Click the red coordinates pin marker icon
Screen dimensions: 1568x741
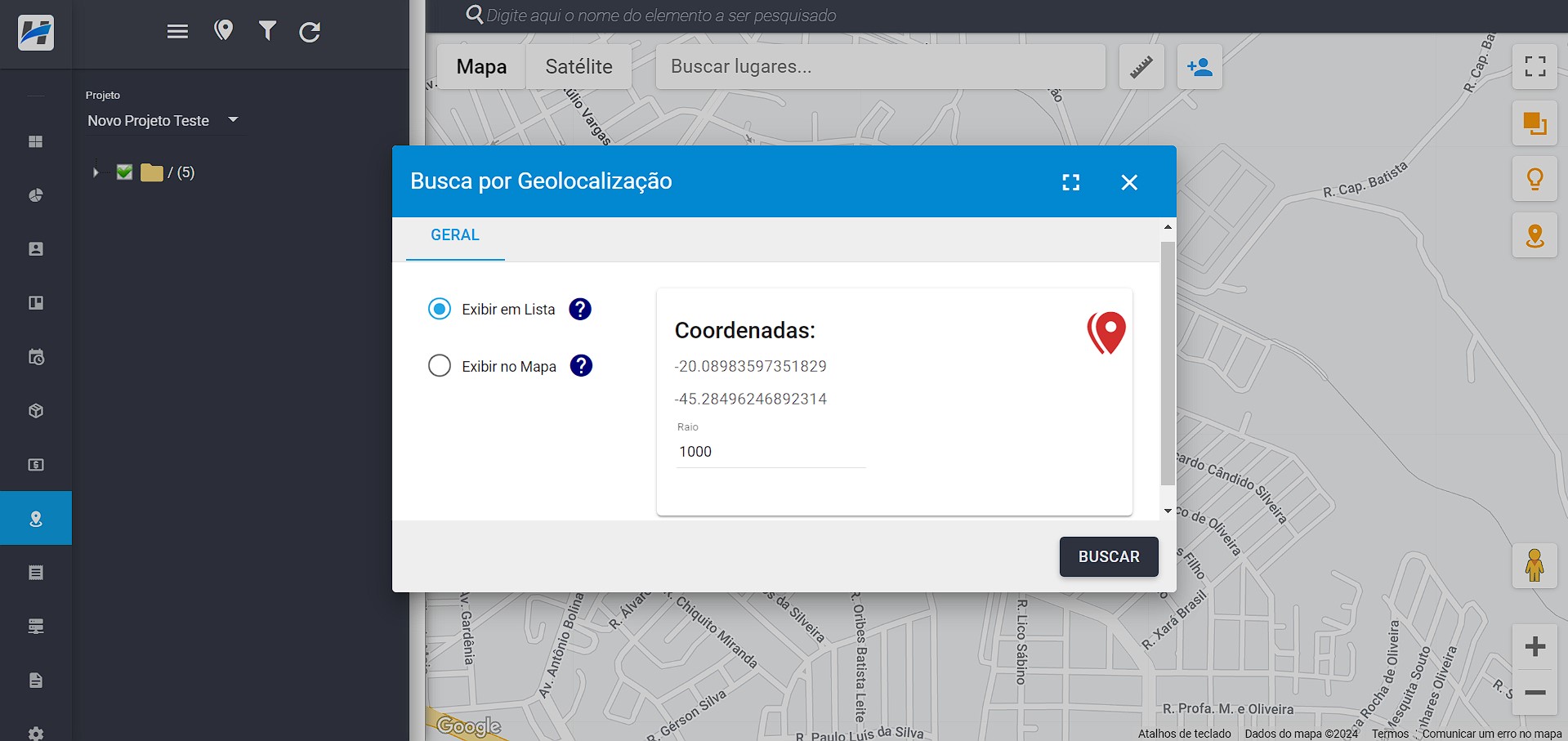pos(1106,333)
